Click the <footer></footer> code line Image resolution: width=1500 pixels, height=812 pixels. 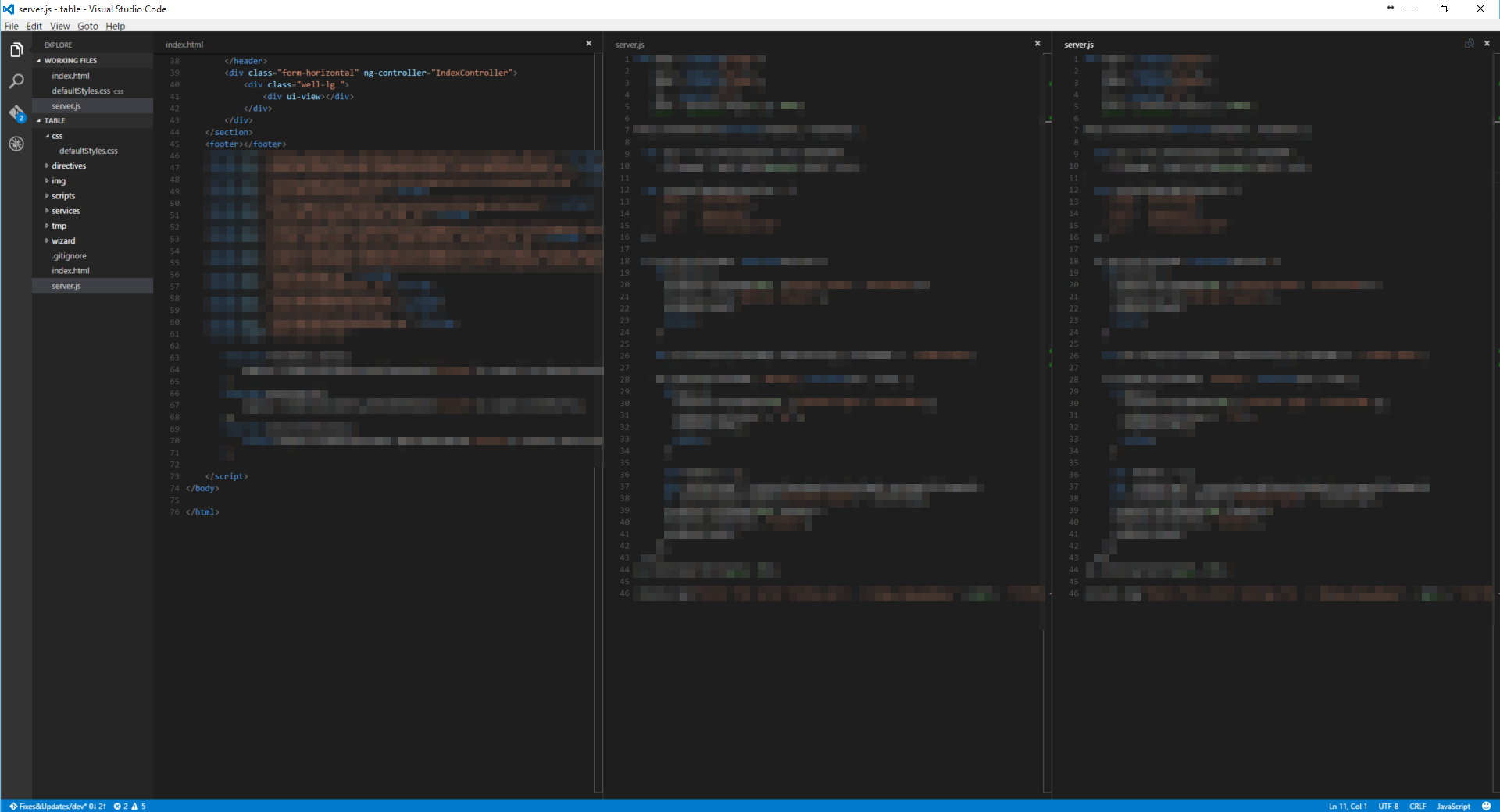click(x=246, y=144)
